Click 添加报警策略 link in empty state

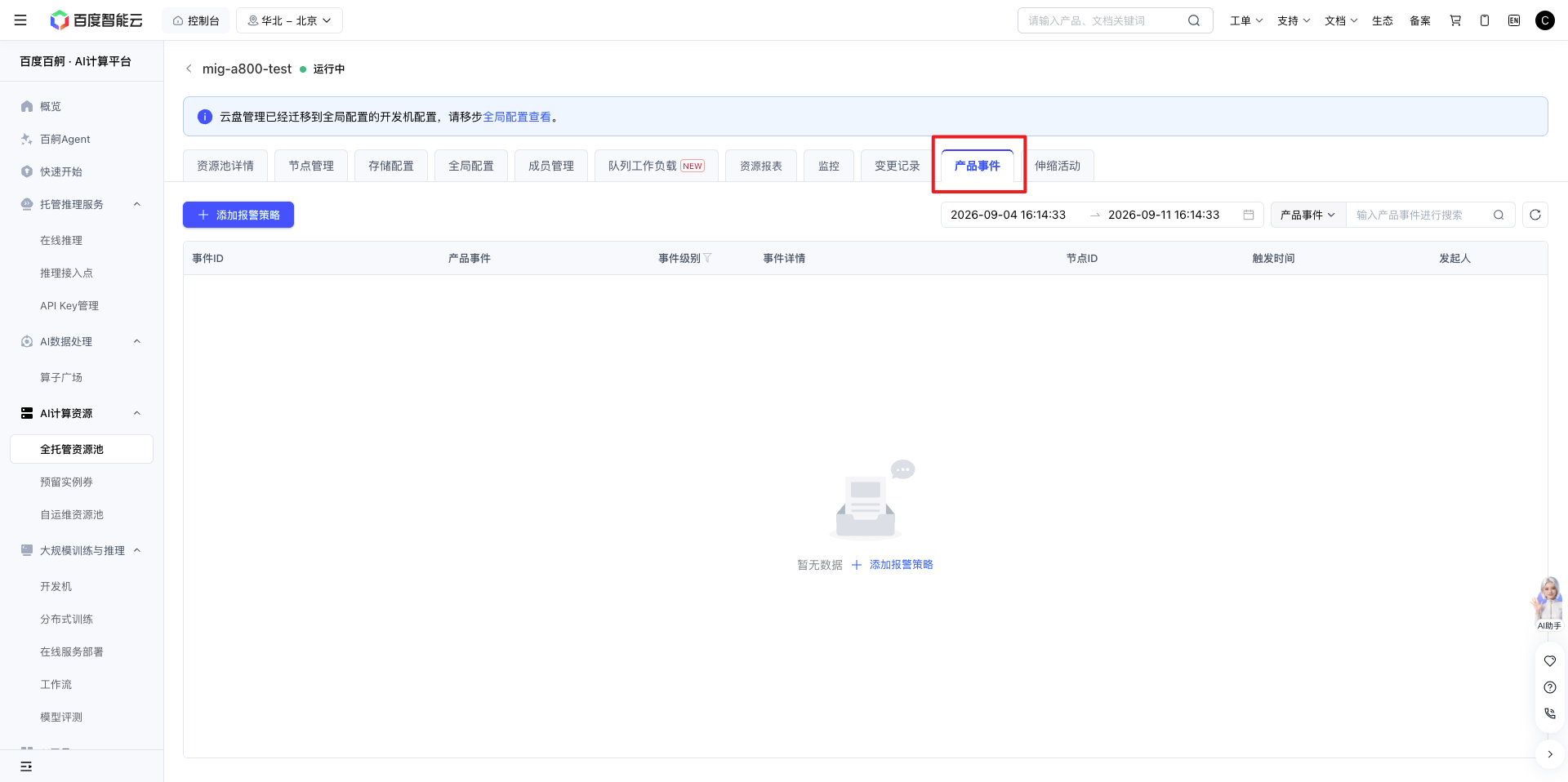pos(893,565)
